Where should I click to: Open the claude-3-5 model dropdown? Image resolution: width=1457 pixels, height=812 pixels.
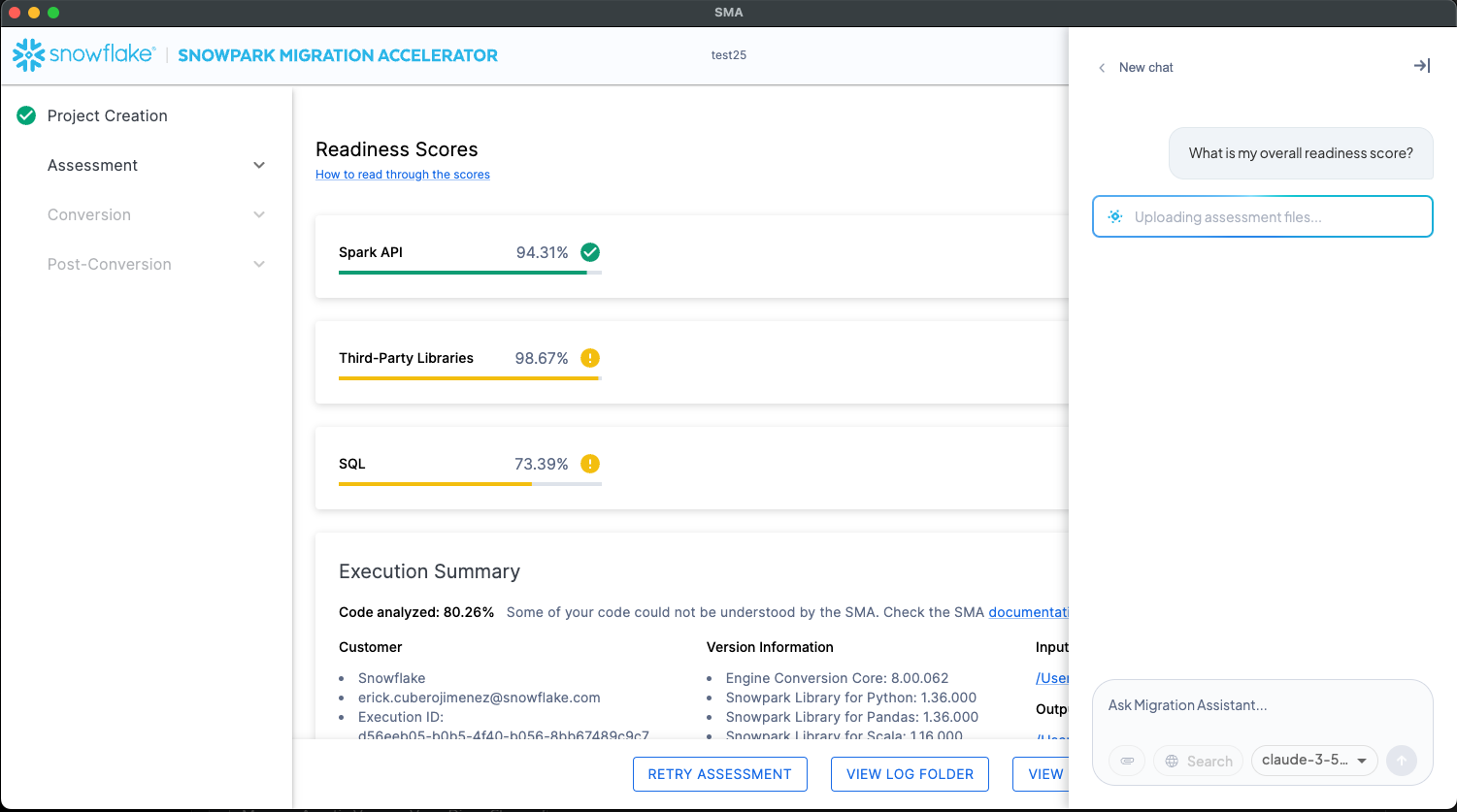point(1314,761)
